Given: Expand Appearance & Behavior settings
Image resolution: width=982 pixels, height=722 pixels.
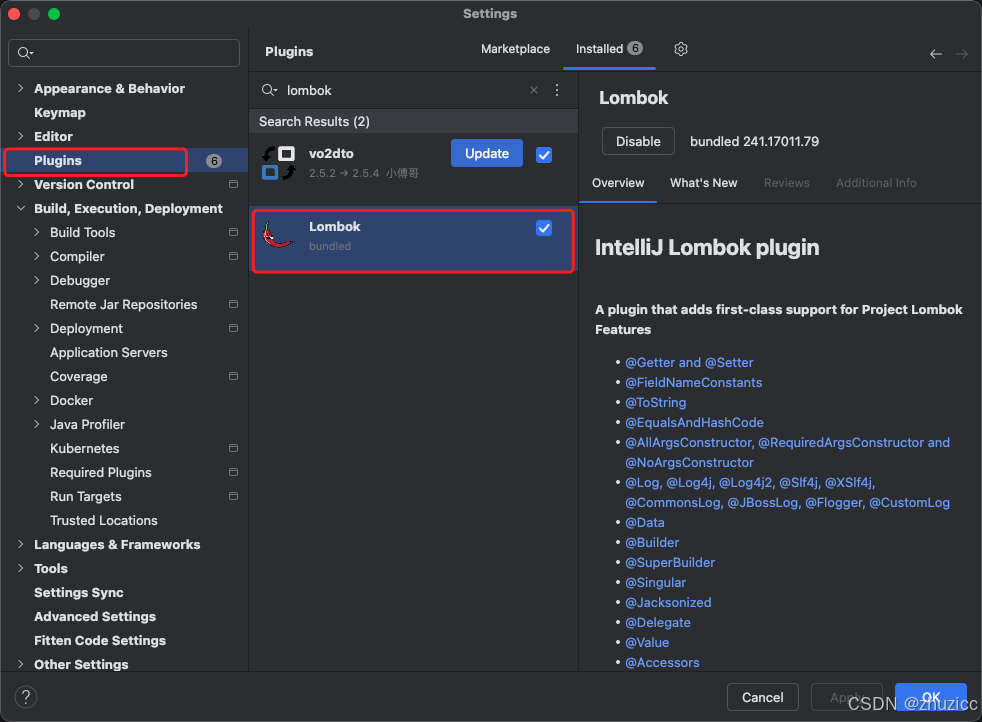Looking at the screenshot, I should [x=21, y=88].
